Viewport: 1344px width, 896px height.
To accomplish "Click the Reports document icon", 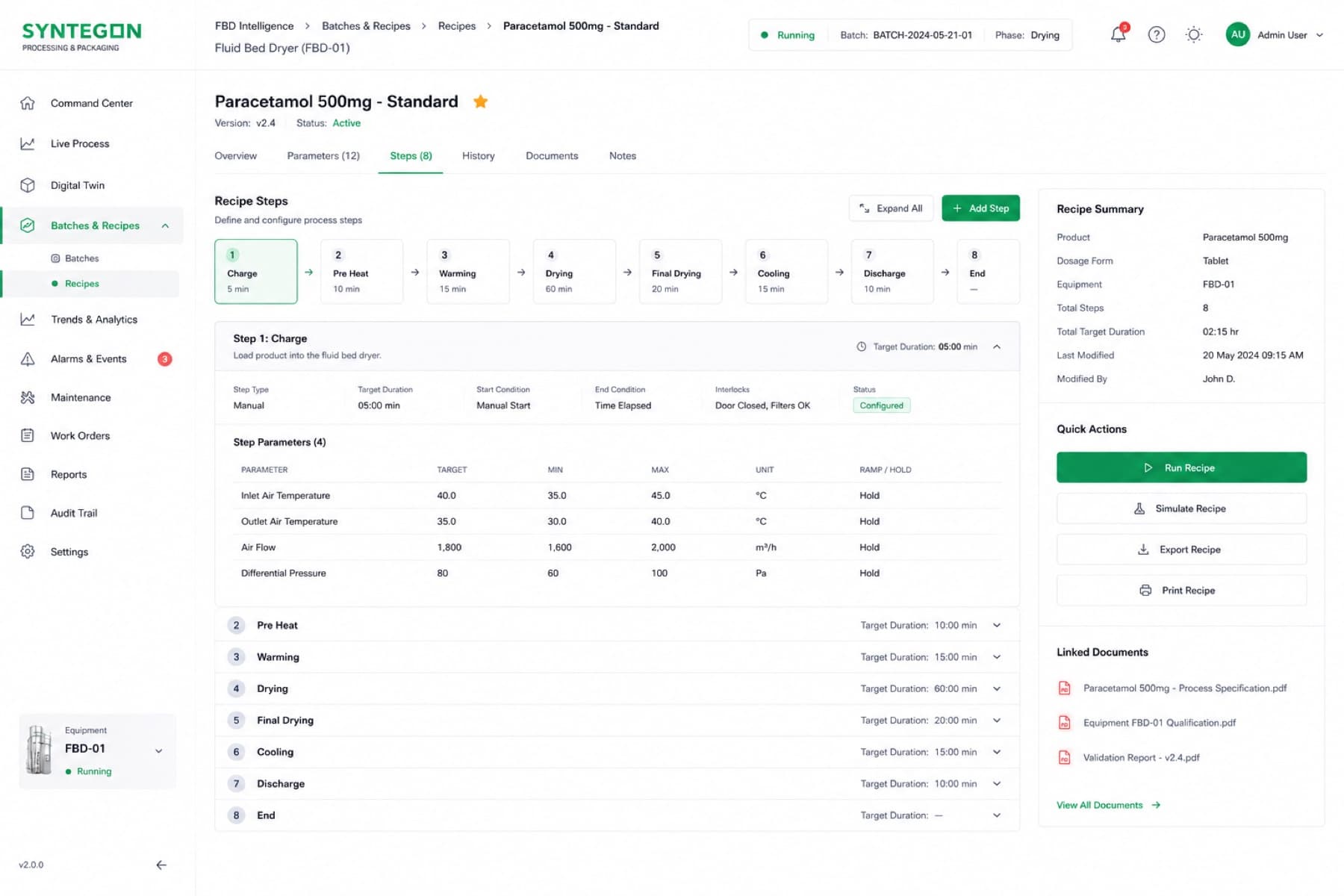I will (x=28, y=474).
